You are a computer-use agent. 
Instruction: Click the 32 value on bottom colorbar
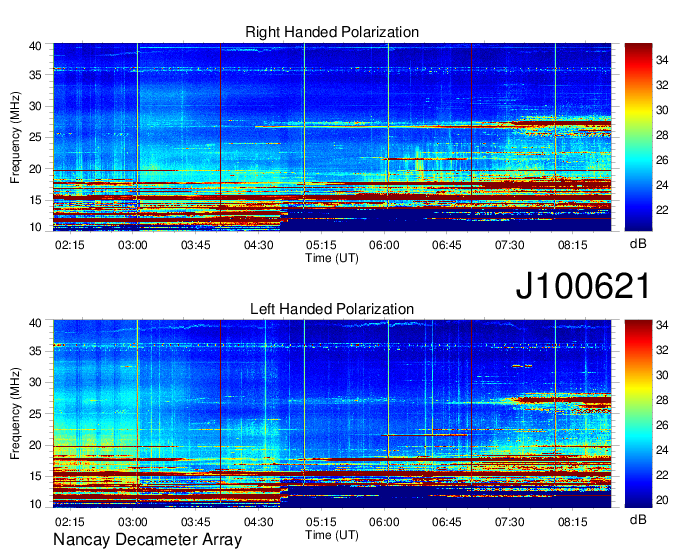click(662, 349)
